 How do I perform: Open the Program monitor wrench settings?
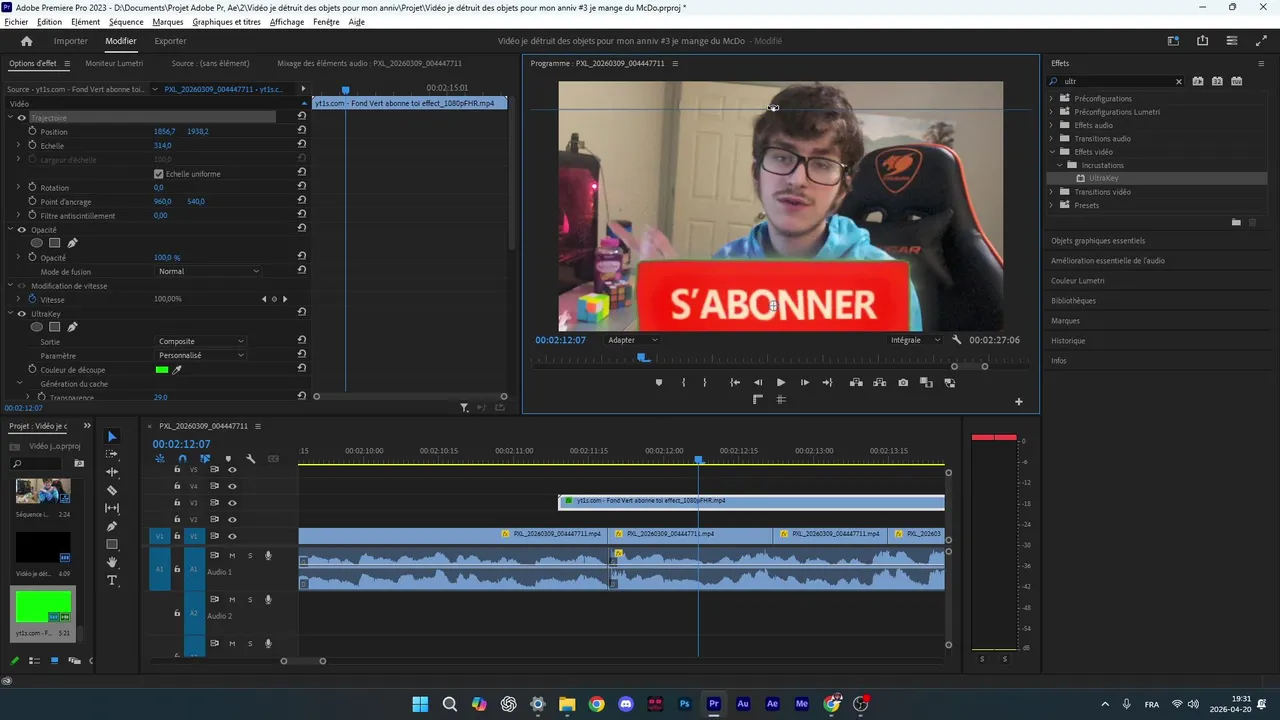pos(956,340)
